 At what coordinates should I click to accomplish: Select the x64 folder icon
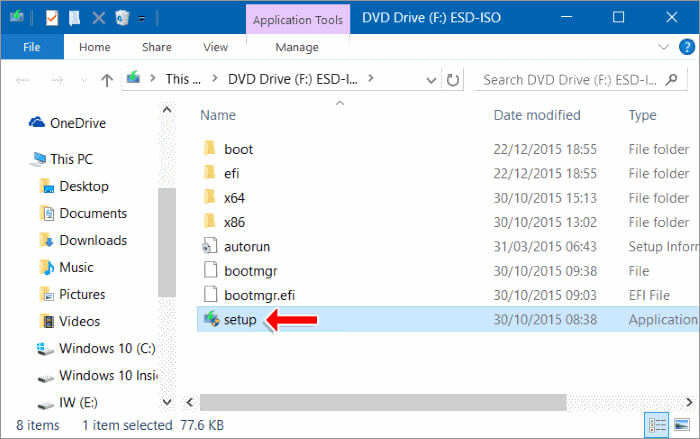209,197
